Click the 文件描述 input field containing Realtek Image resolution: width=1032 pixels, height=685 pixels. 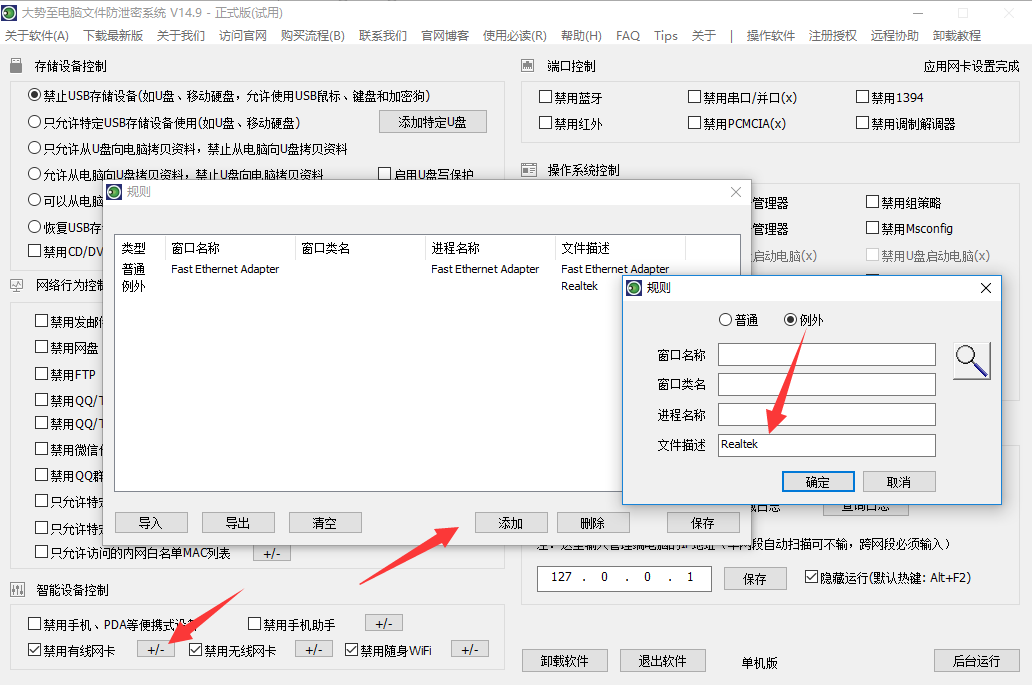[x=826, y=445]
